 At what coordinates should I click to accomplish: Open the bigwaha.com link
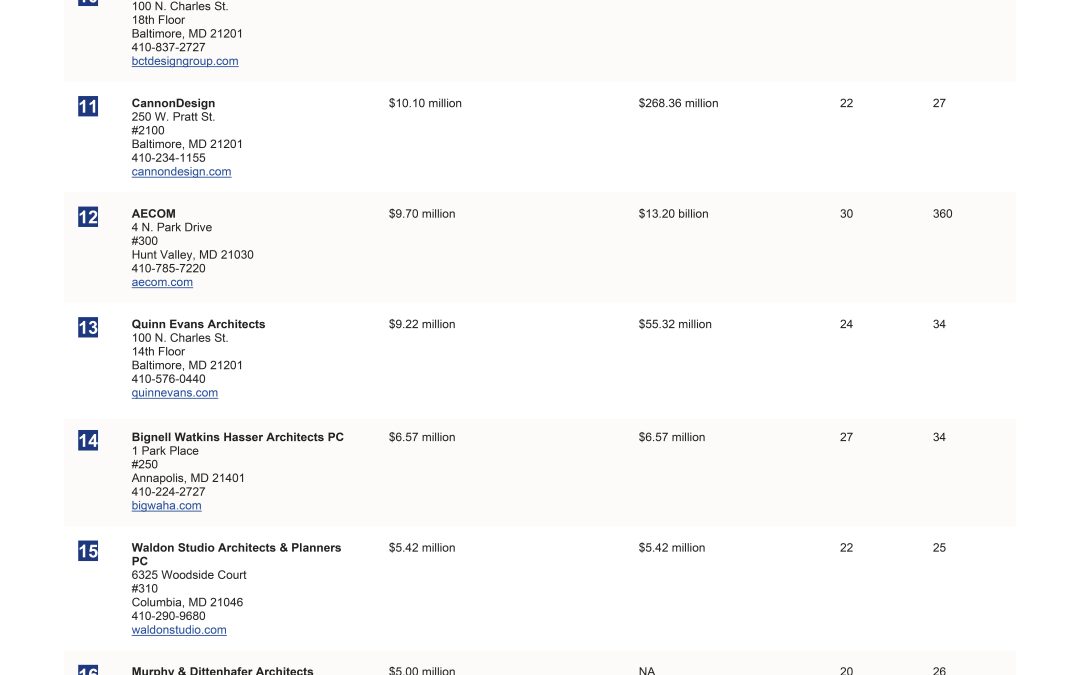(166, 506)
